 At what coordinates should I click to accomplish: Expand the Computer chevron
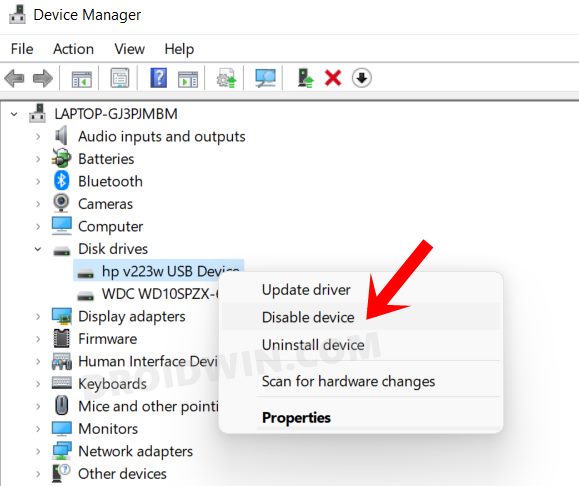click(38, 227)
